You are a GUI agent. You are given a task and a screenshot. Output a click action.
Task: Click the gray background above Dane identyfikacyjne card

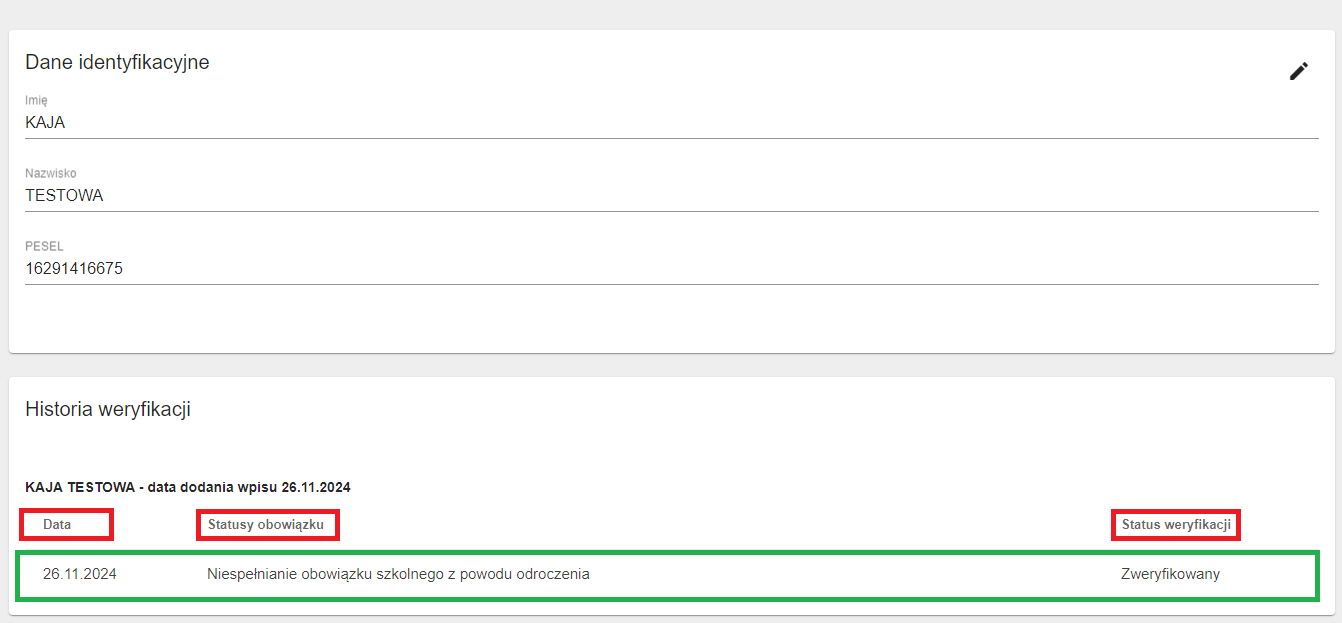click(x=670, y=14)
